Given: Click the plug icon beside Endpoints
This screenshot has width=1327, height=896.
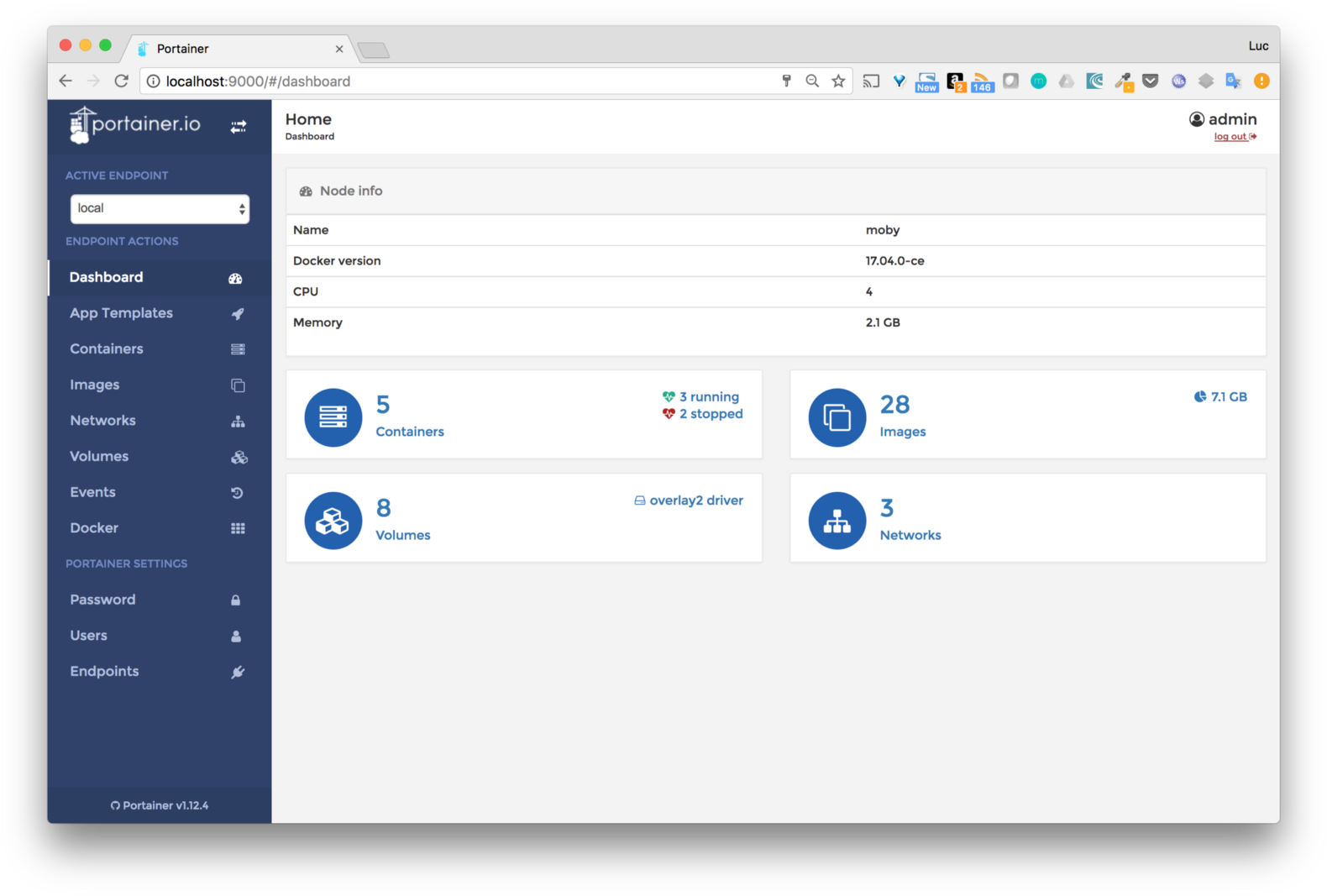Looking at the screenshot, I should coord(238,672).
